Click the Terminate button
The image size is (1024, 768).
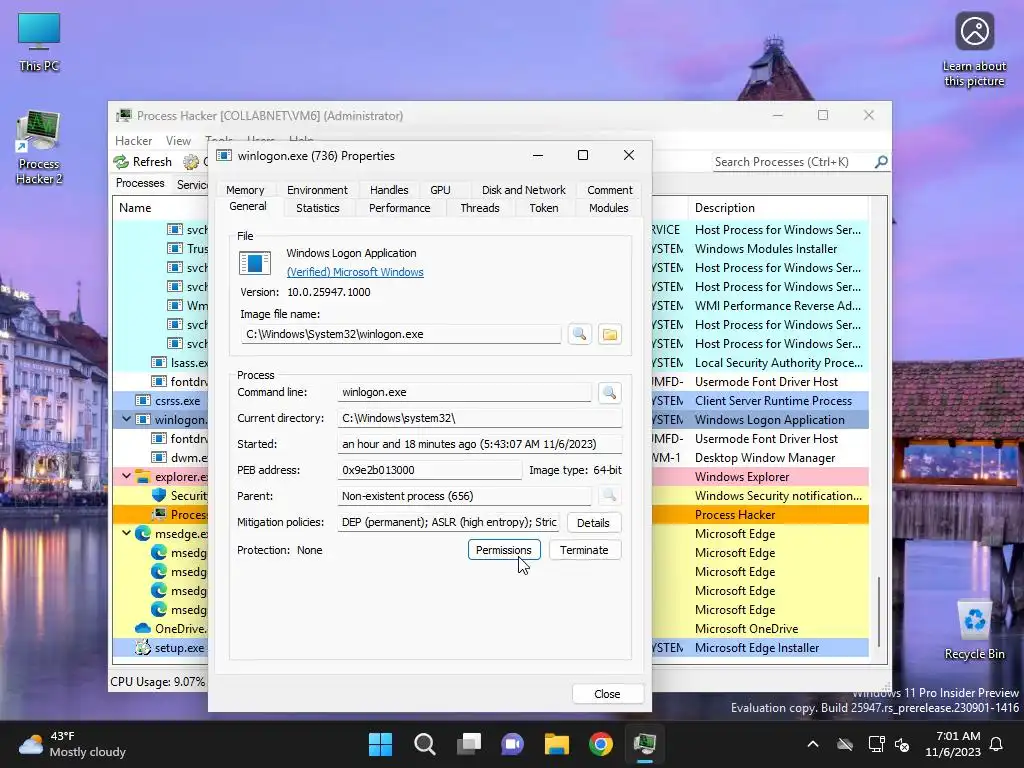point(584,550)
